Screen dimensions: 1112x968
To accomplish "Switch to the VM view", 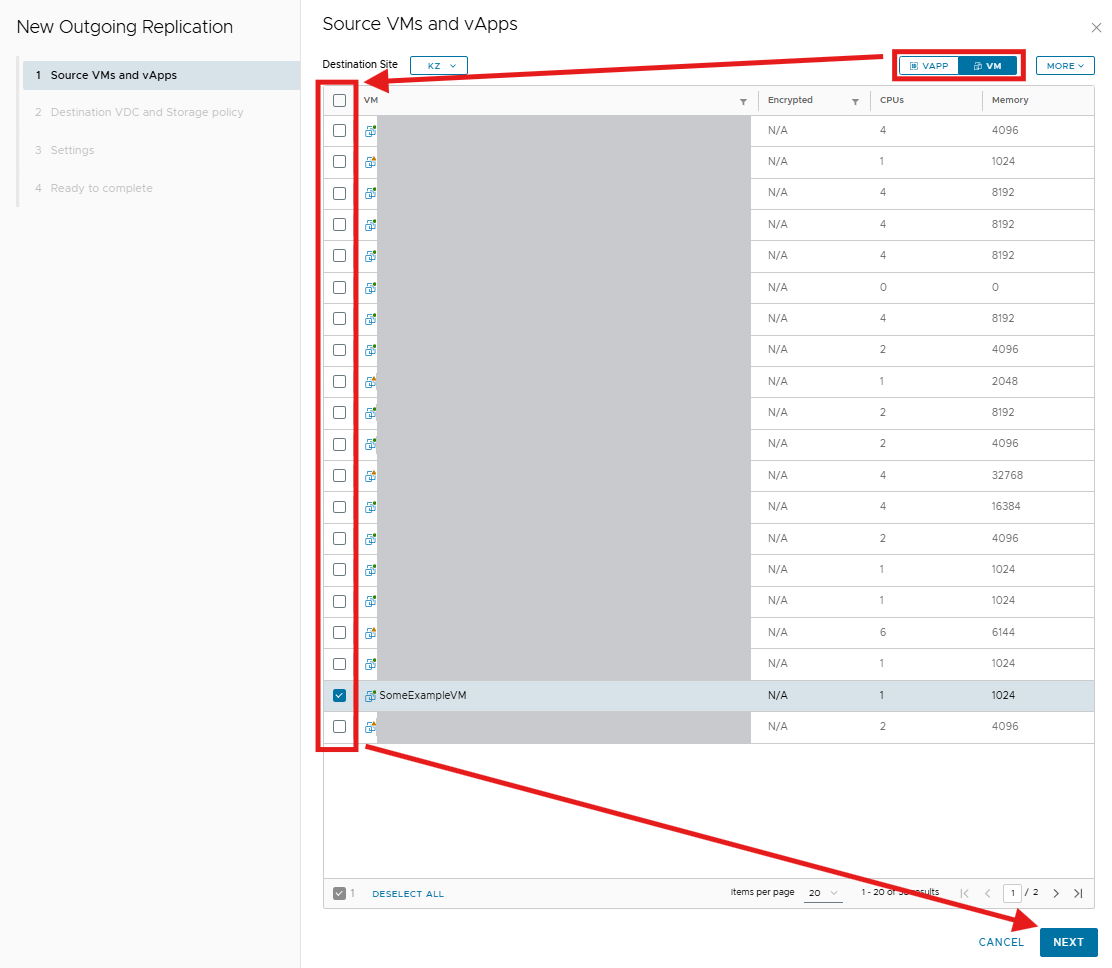I will [987, 66].
